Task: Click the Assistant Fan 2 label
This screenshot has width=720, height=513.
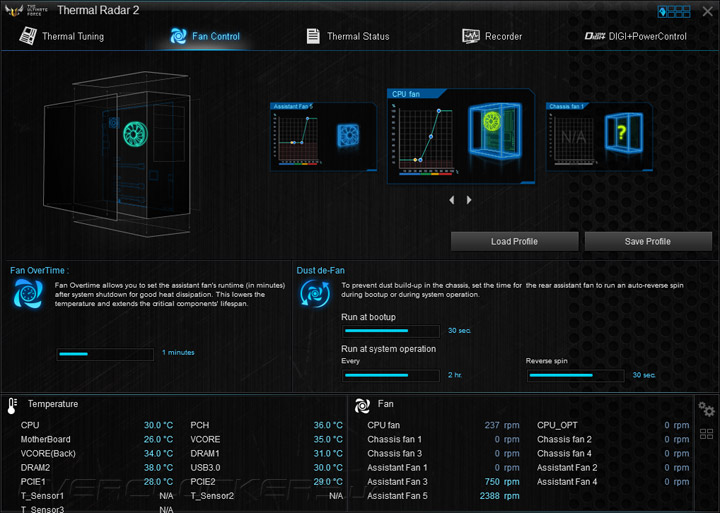Action: click(567, 468)
